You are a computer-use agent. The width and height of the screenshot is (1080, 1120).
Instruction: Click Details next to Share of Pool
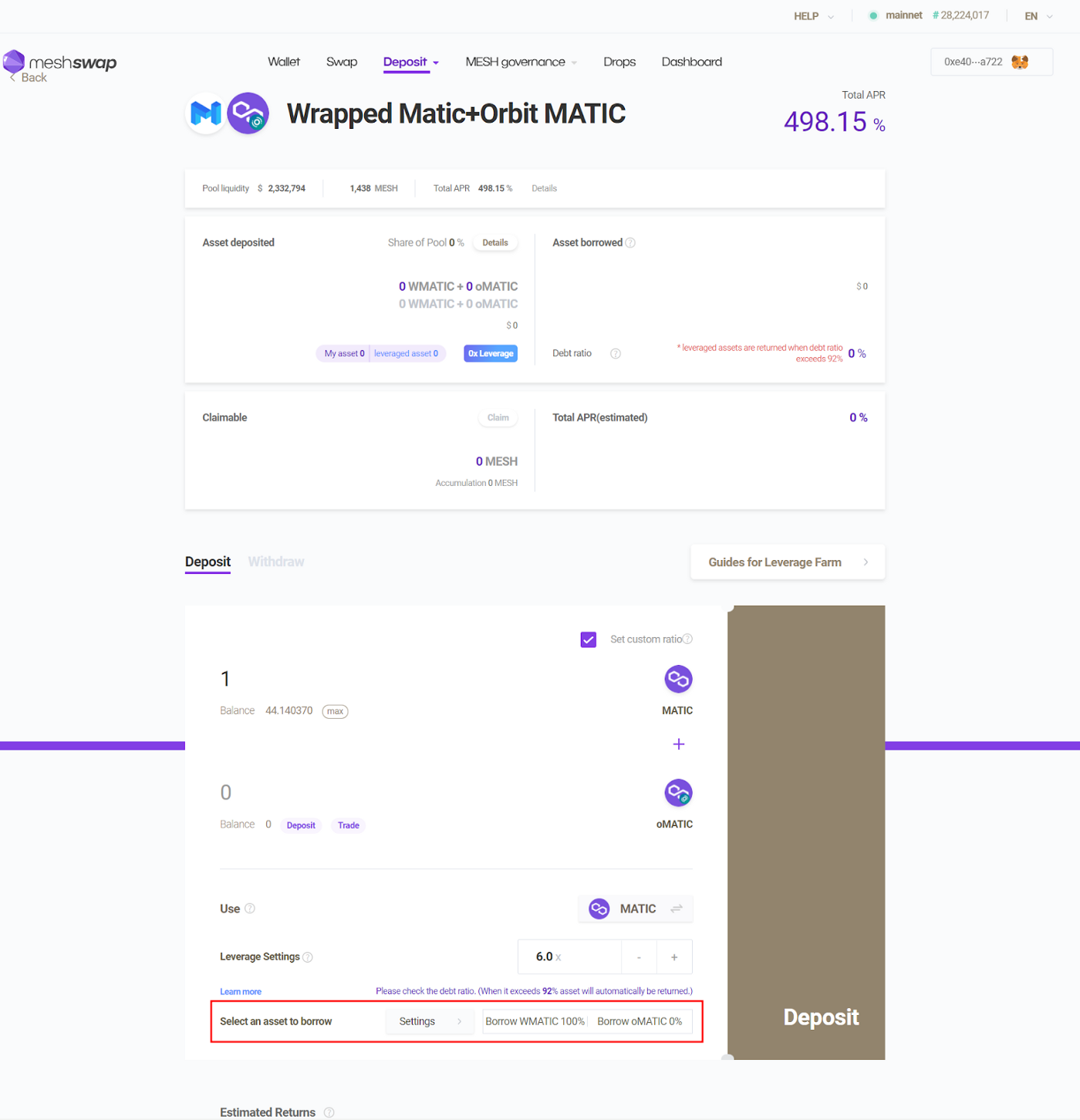click(495, 242)
